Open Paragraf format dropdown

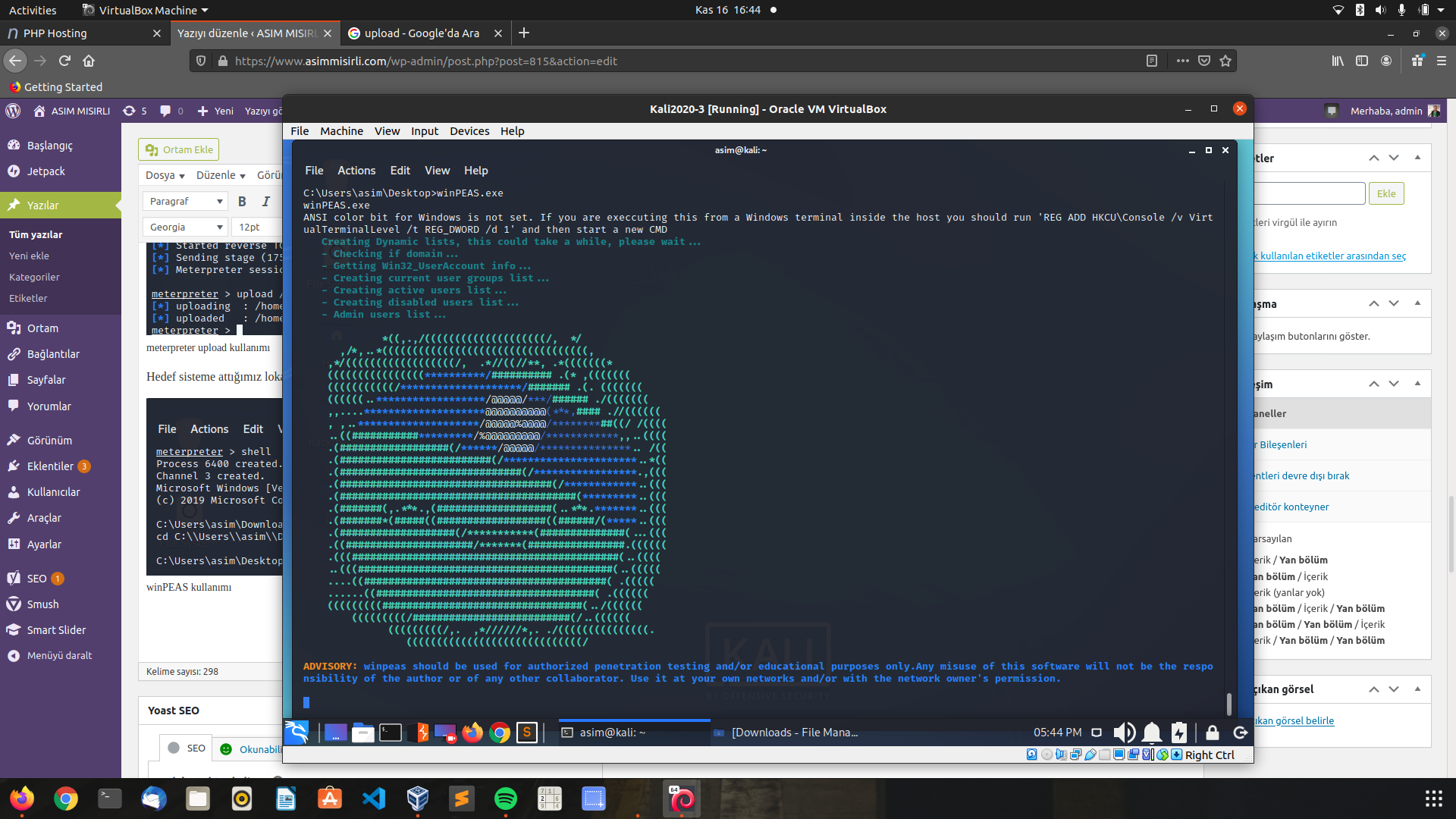[184, 201]
